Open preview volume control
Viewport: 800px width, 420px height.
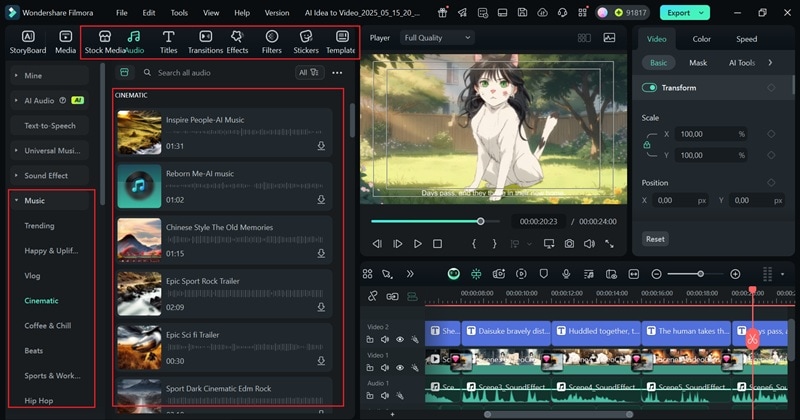589,244
